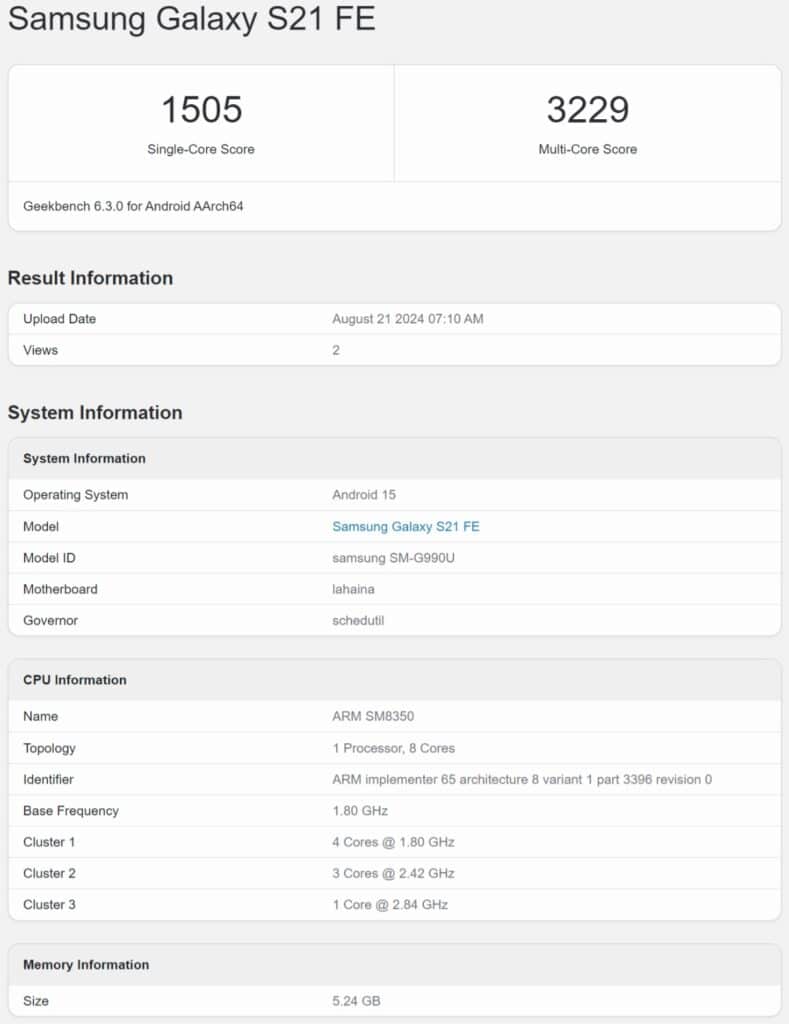789x1024 pixels.
Task: Click the Cluster 2 label
Action: [x=49, y=873]
